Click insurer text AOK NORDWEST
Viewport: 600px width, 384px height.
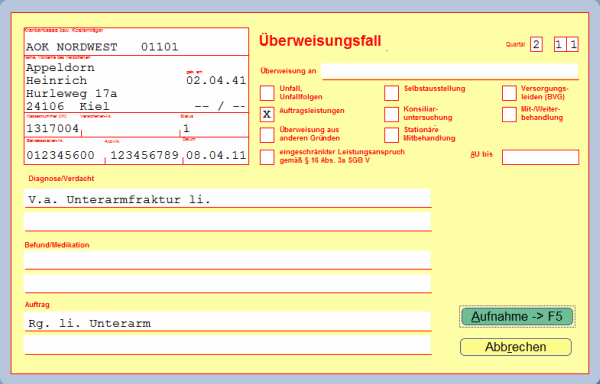[x=72, y=47]
